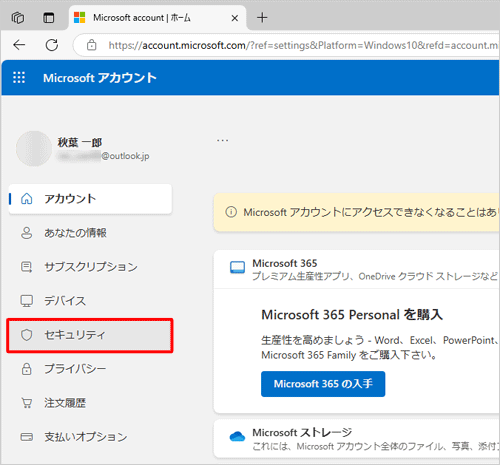Click the info icon in yellow banner
Screen dimensions: 500x465
click(x=231, y=212)
